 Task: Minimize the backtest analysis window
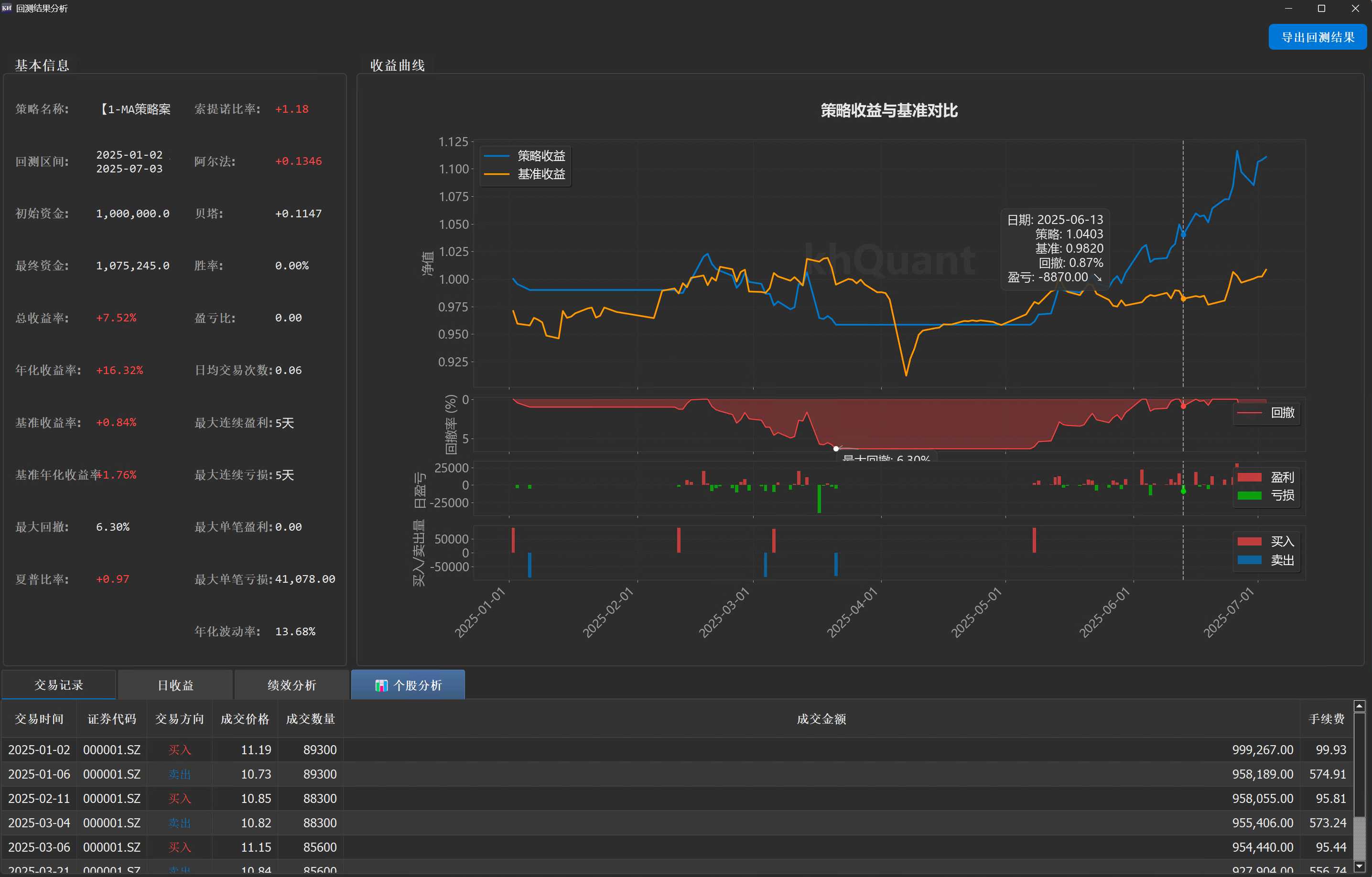click(1289, 9)
